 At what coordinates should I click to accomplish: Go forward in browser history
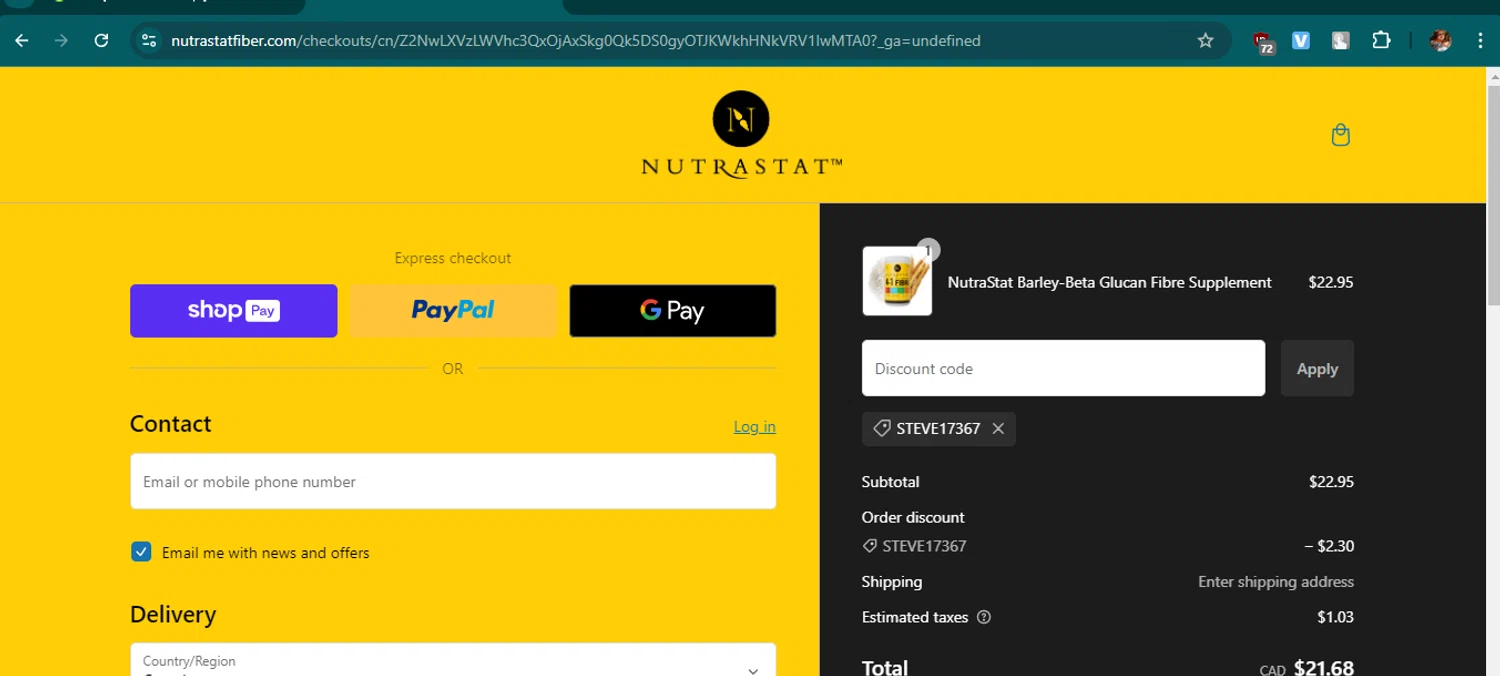[62, 41]
